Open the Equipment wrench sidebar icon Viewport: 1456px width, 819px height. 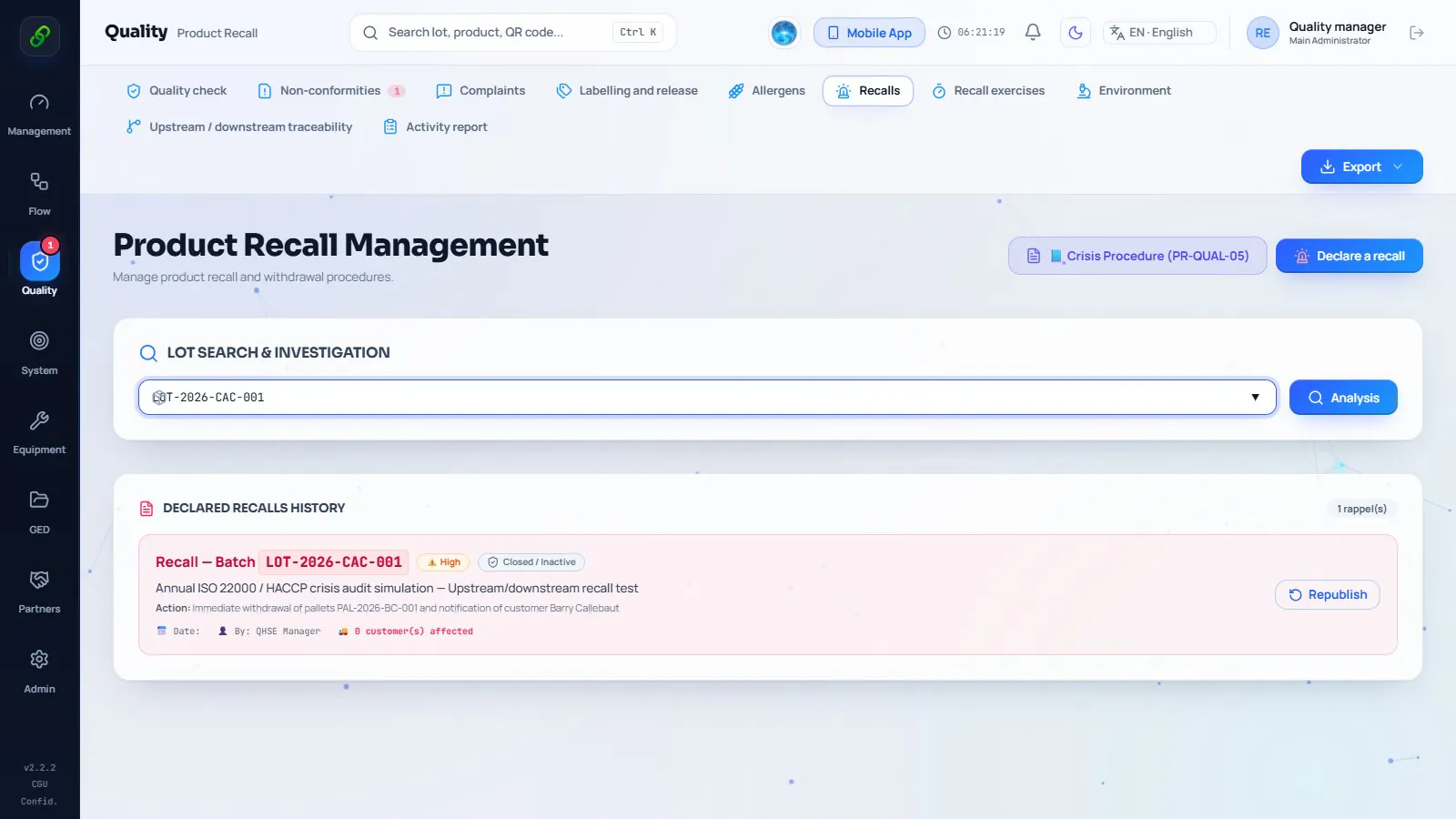point(39,421)
